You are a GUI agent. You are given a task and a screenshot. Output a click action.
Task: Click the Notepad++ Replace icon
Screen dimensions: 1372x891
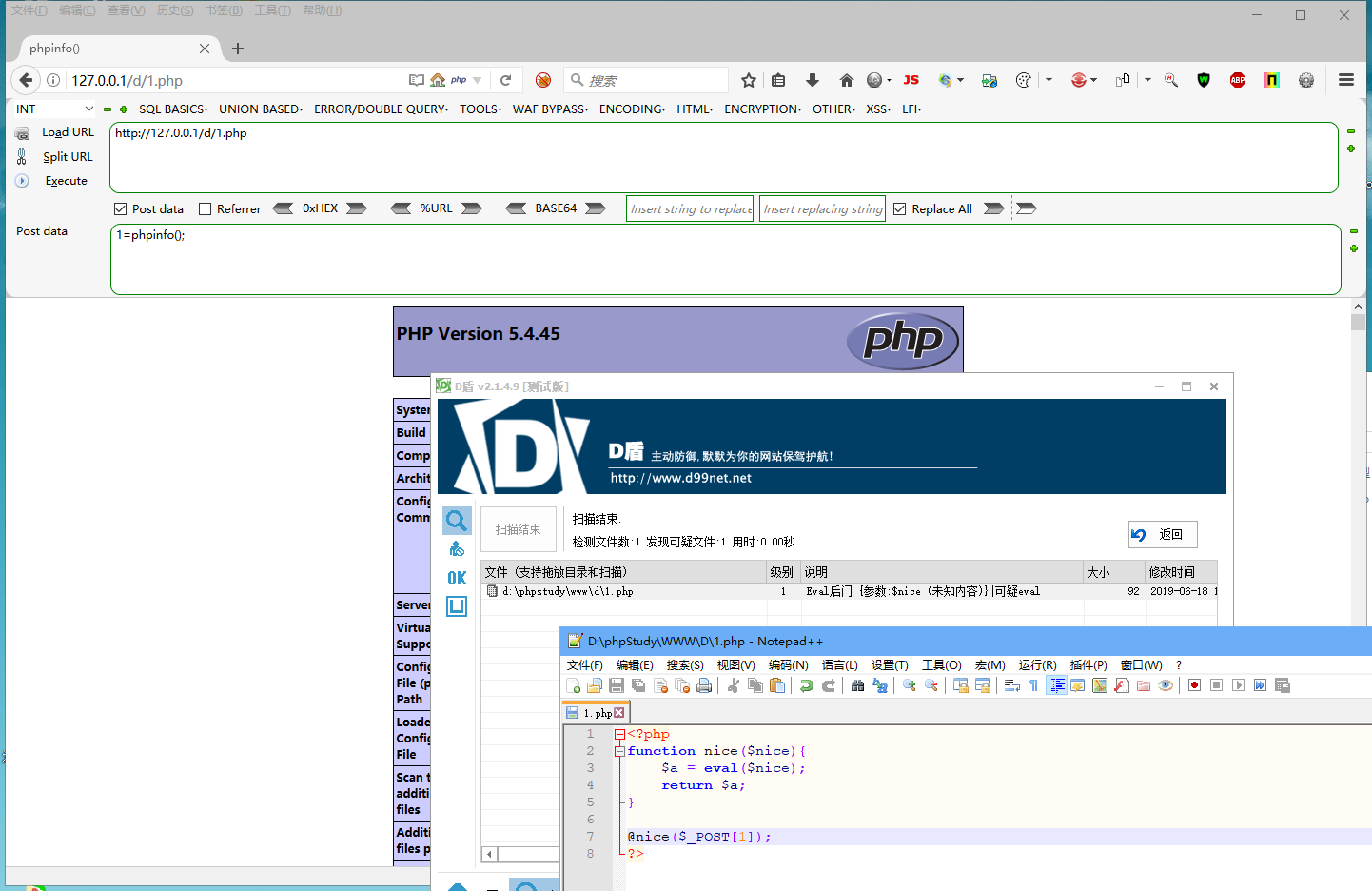point(879,685)
